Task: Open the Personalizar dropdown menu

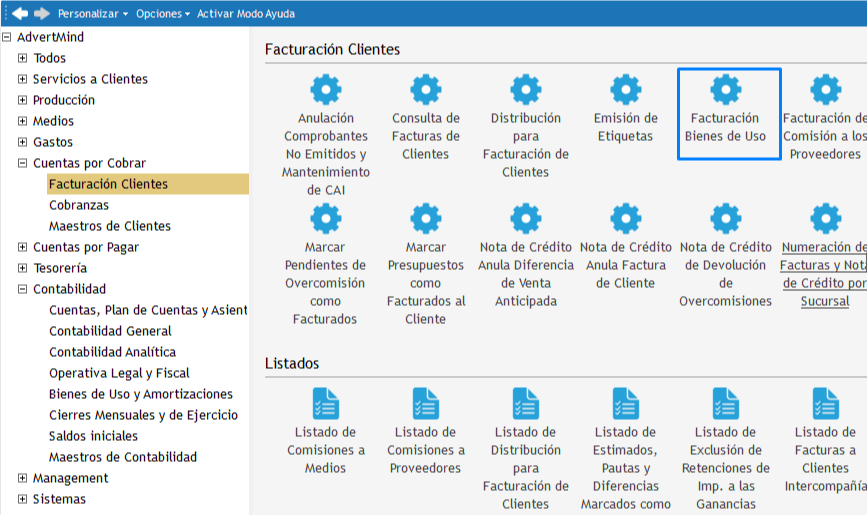Action: pyautogui.click(x=93, y=14)
